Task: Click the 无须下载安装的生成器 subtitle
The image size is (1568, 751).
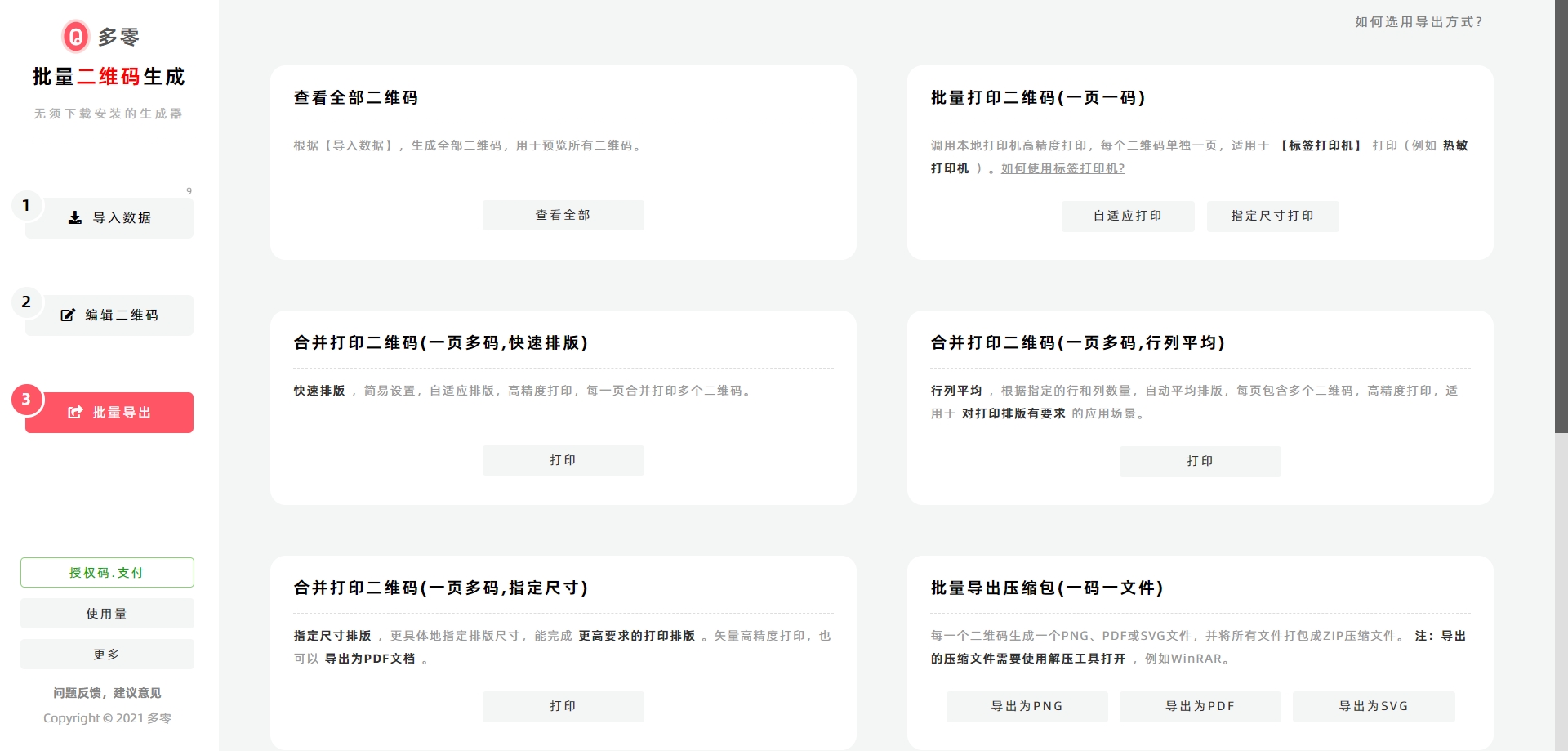Action: (x=108, y=114)
